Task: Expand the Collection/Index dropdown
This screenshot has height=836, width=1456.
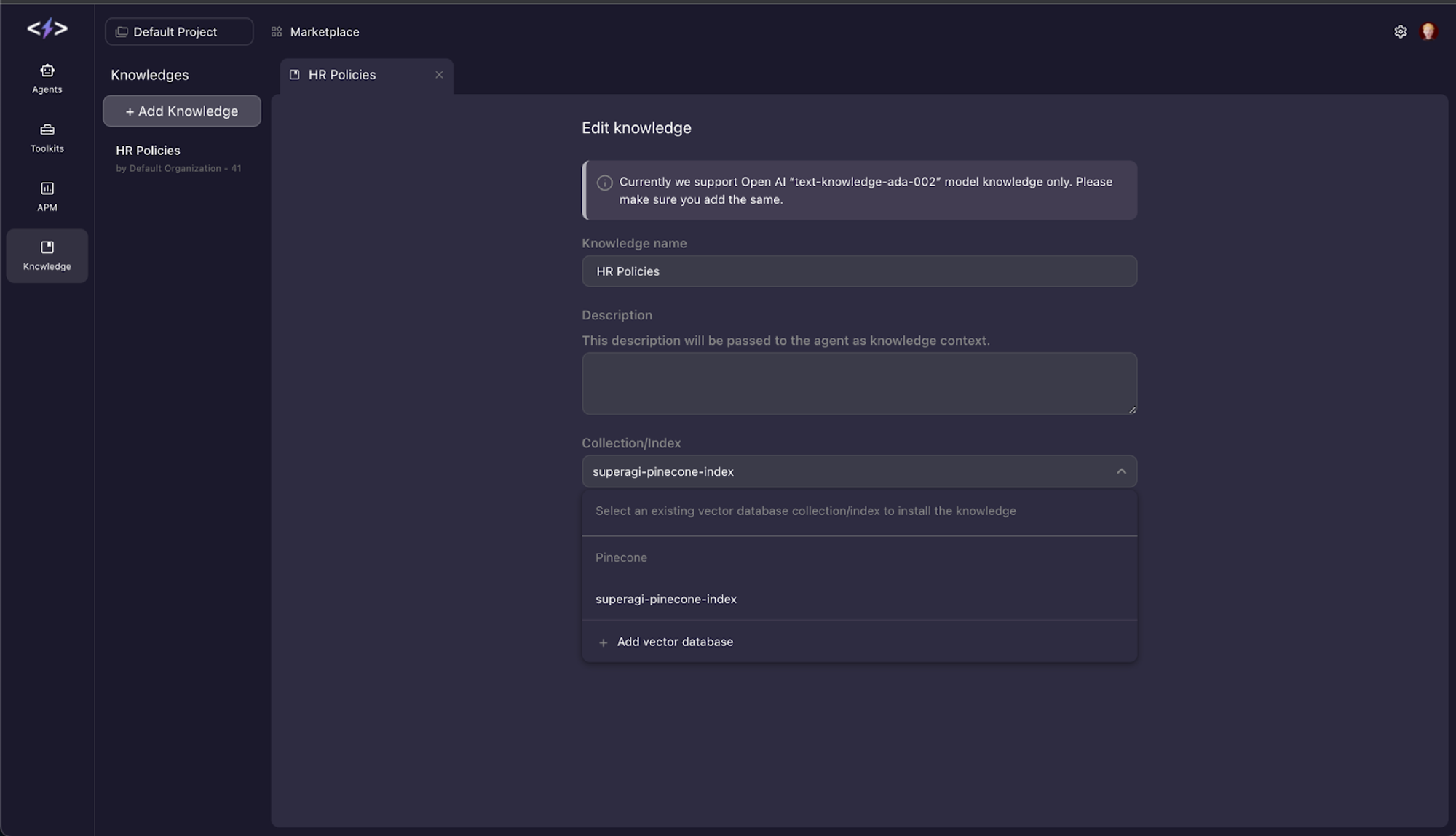Action: pyautogui.click(x=858, y=471)
